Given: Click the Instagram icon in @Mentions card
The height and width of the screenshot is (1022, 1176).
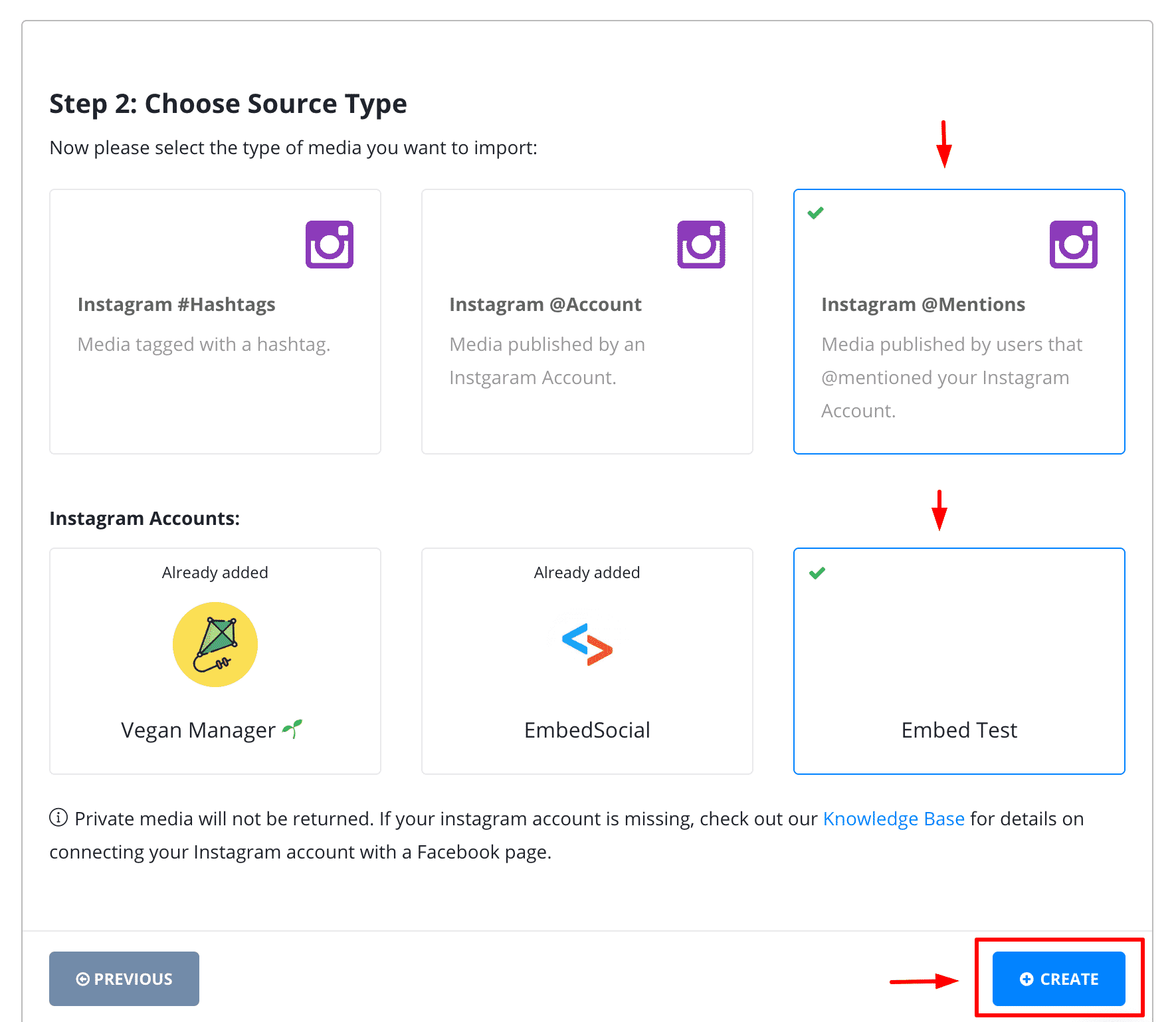Looking at the screenshot, I should tap(1074, 245).
